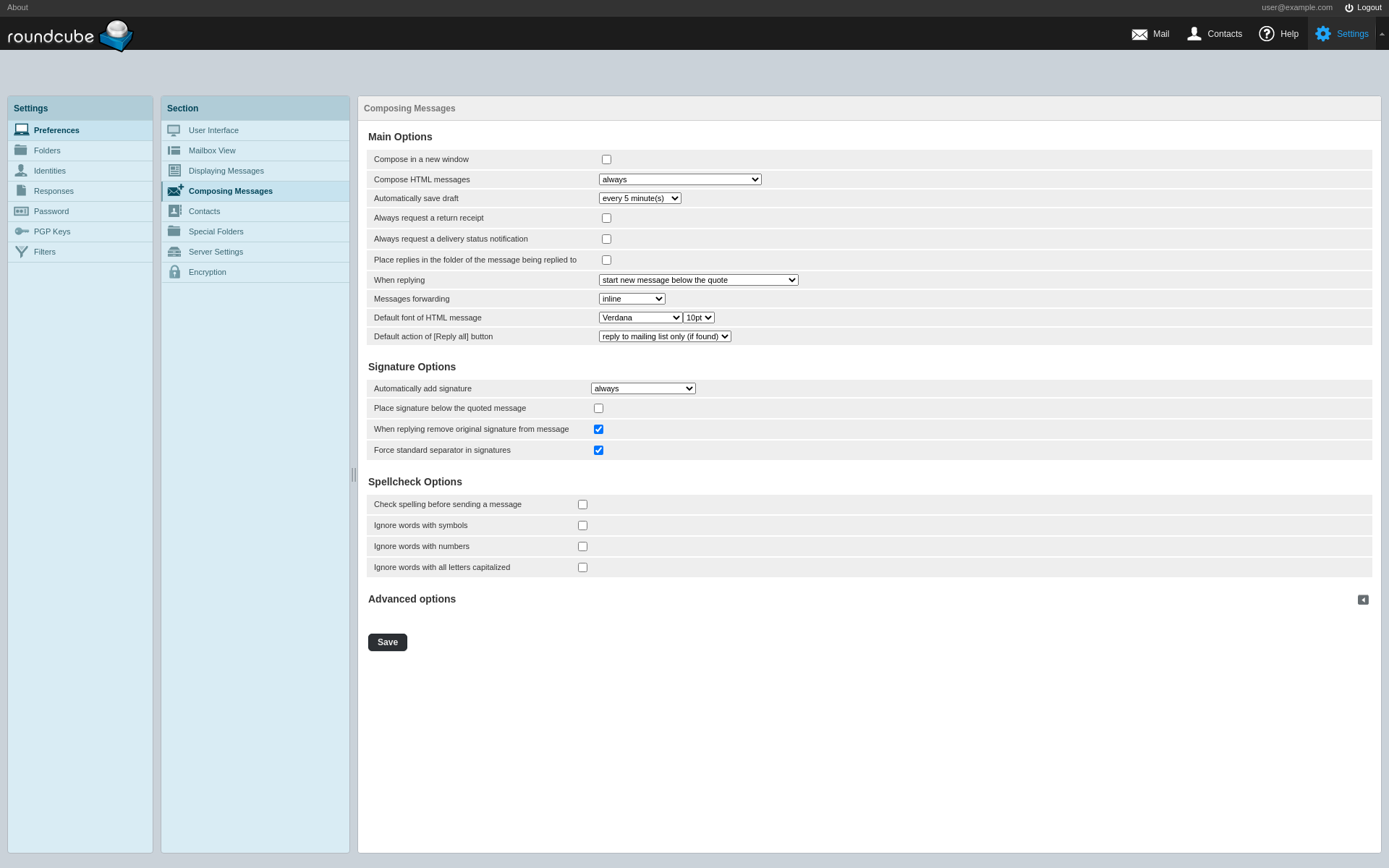Open the Automatically add signature dropdown

coord(643,388)
